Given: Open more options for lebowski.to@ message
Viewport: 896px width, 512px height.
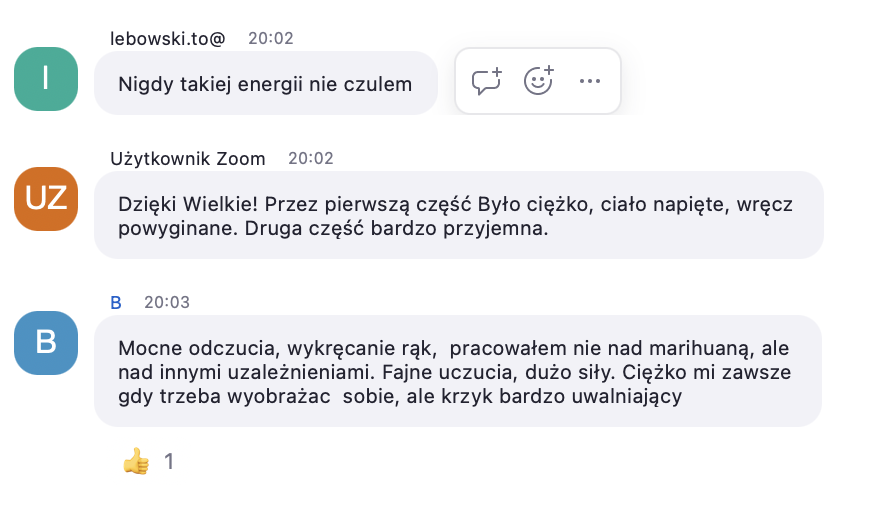Looking at the screenshot, I should coord(590,81).
